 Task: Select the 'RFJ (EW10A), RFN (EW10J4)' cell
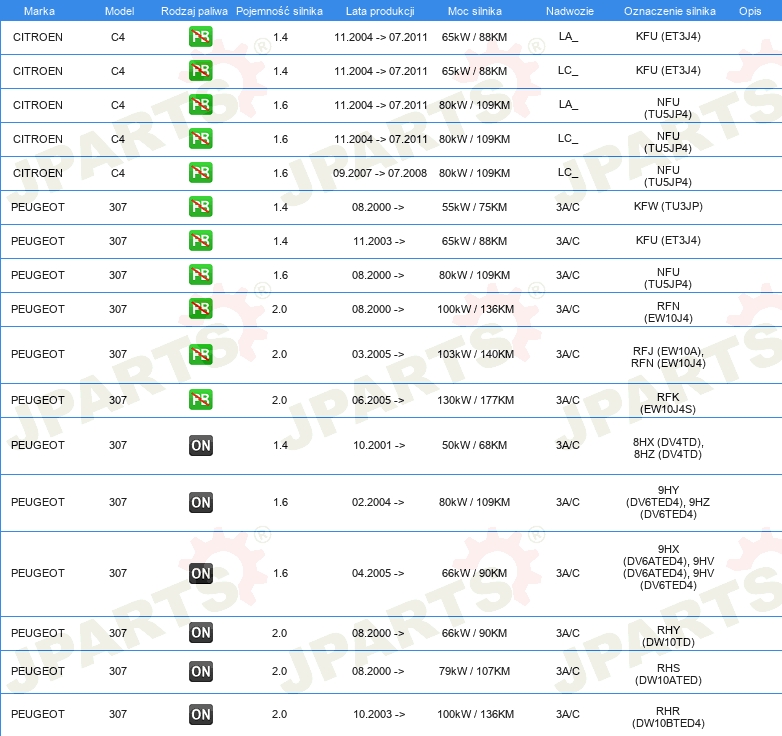pyautogui.click(x=668, y=357)
